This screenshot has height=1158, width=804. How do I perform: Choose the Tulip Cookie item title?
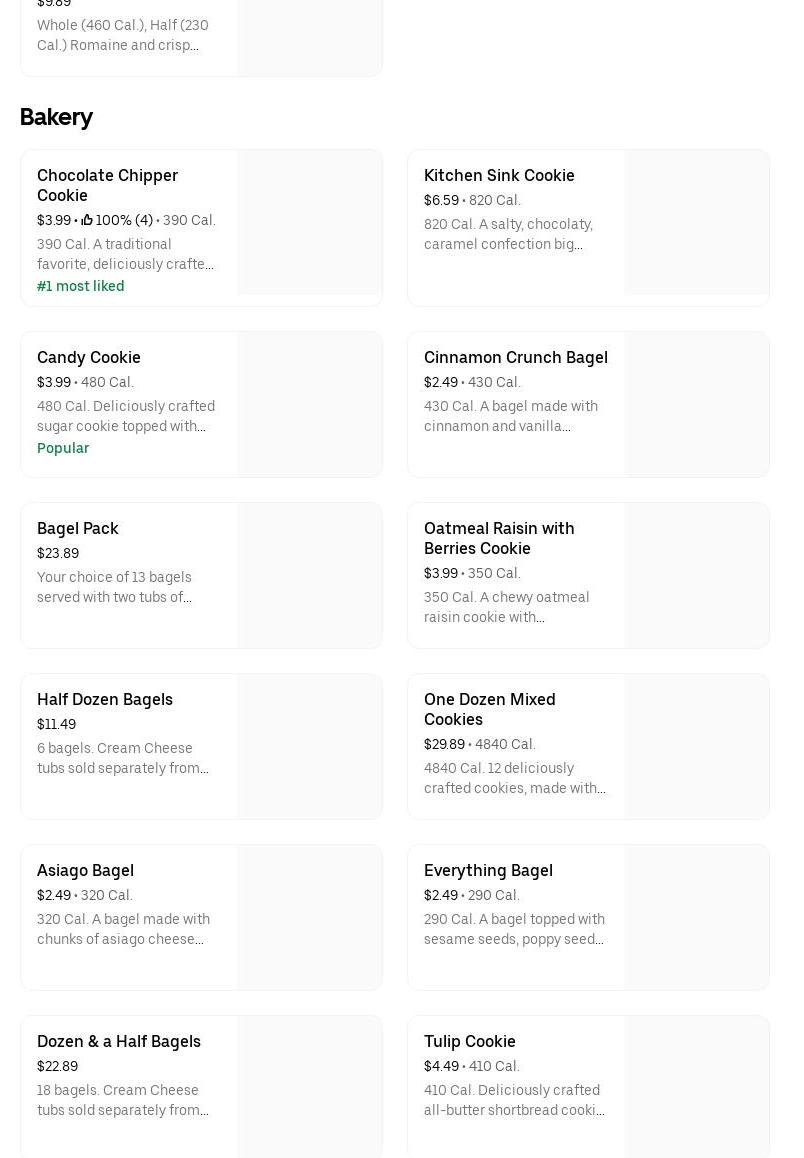point(470,1041)
